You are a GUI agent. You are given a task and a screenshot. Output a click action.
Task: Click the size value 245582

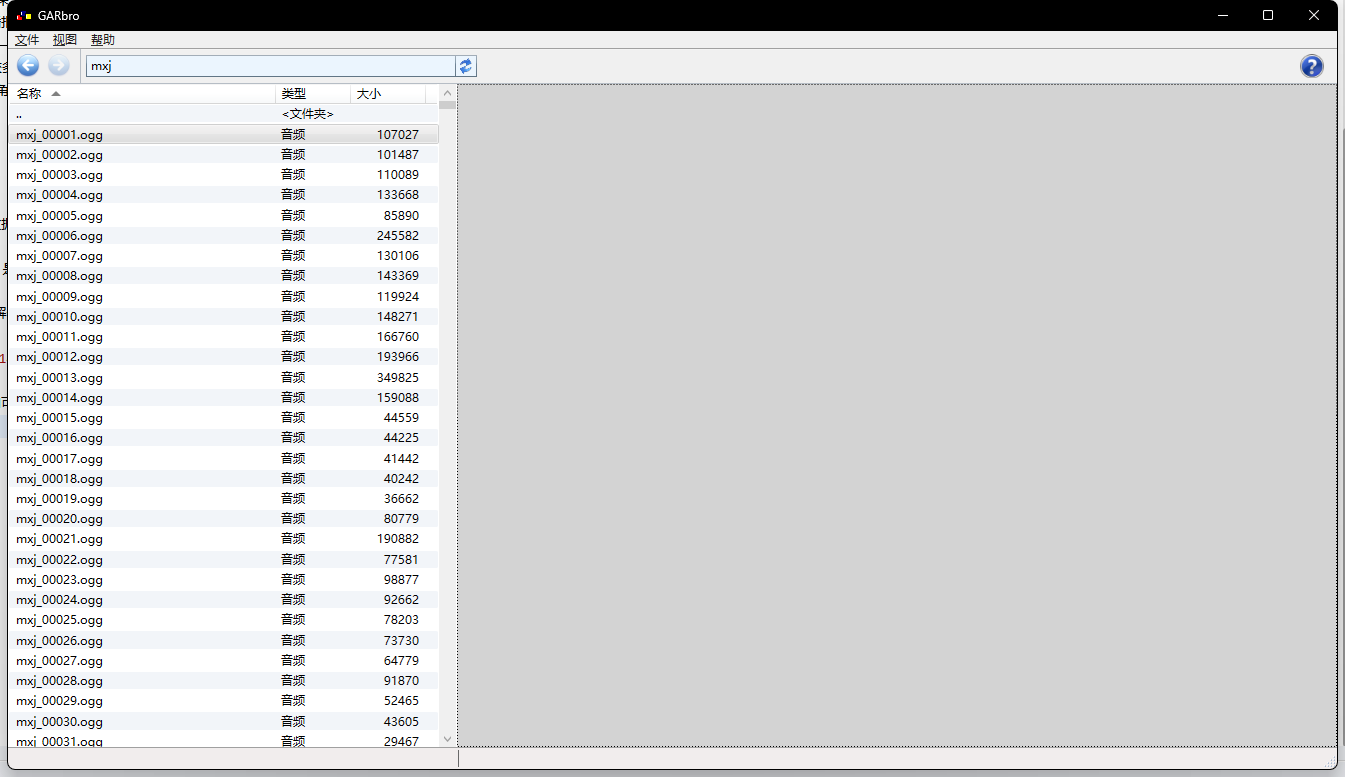(398, 236)
